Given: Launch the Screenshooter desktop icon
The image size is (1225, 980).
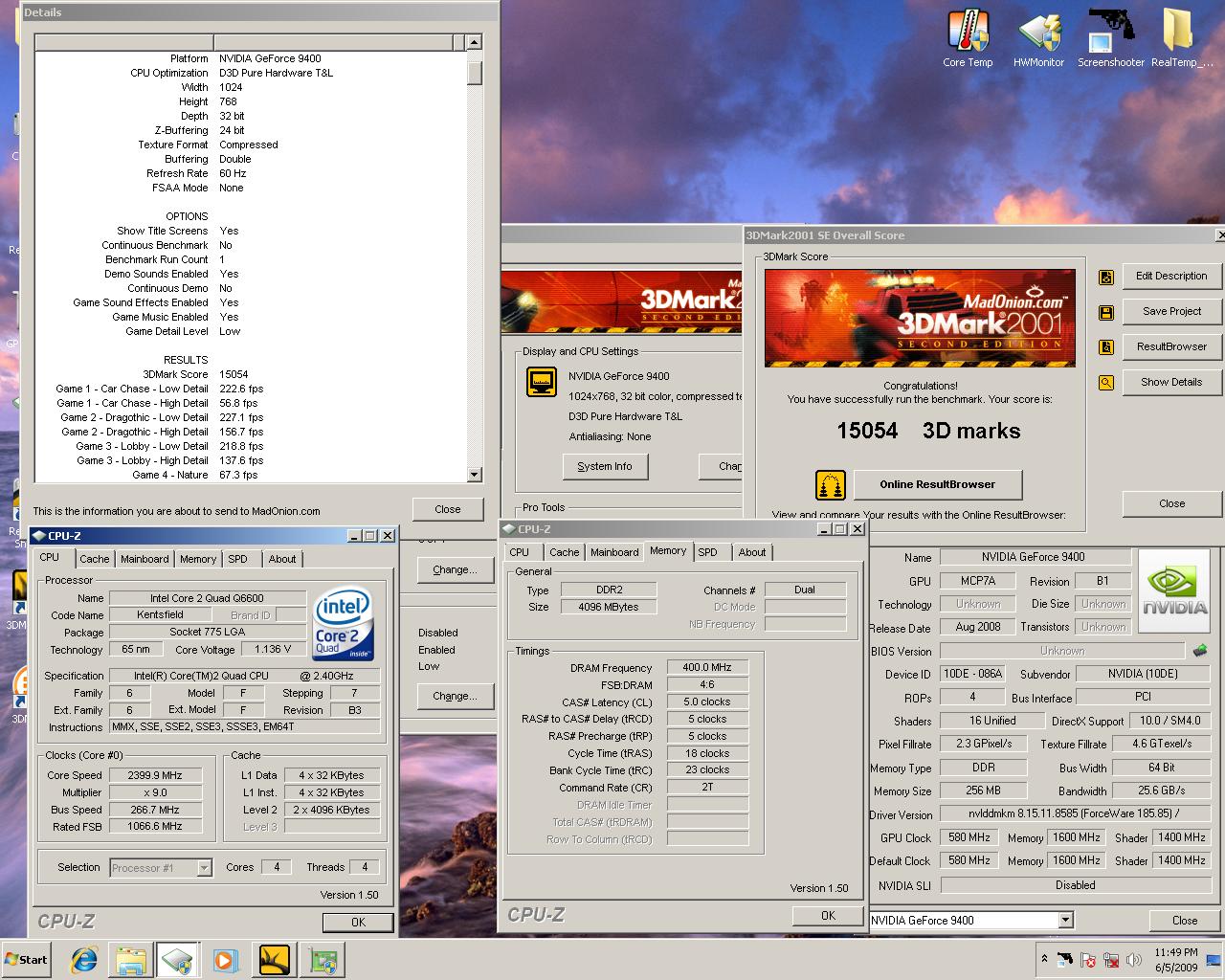Looking at the screenshot, I should (x=1111, y=38).
